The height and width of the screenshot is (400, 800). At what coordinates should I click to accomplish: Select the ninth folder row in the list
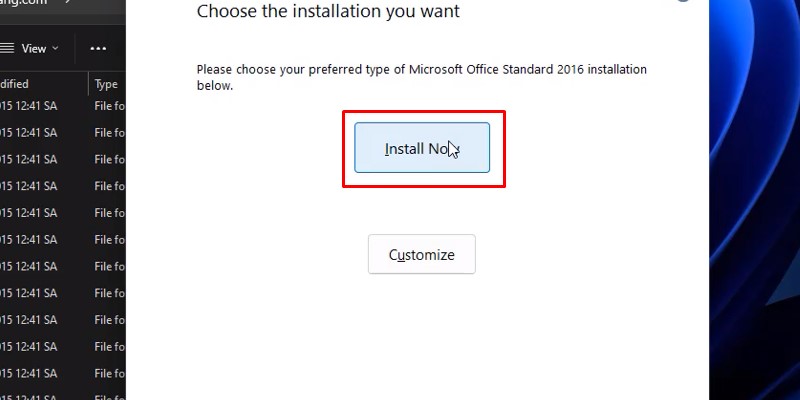[60, 320]
